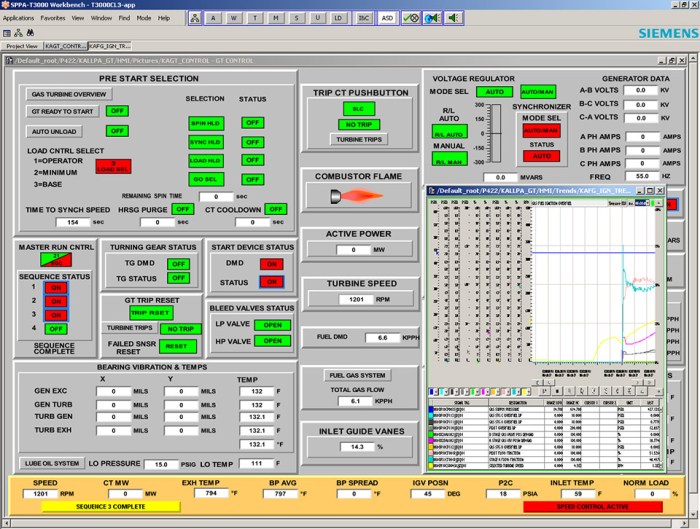The image size is (700, 529).
Task: Switch to the Project View tab
Action: 21,46
